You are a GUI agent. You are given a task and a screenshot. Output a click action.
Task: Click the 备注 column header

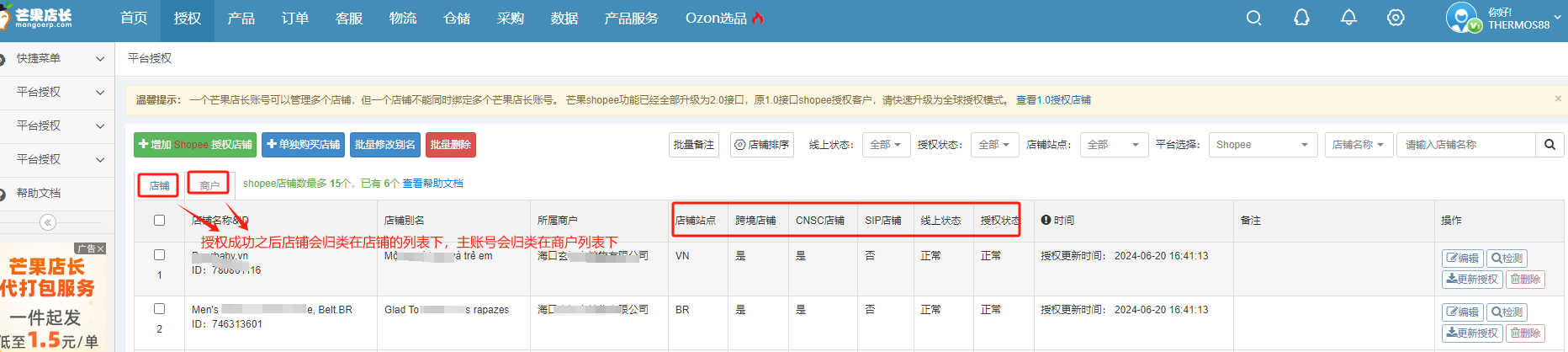[1251, 221]
